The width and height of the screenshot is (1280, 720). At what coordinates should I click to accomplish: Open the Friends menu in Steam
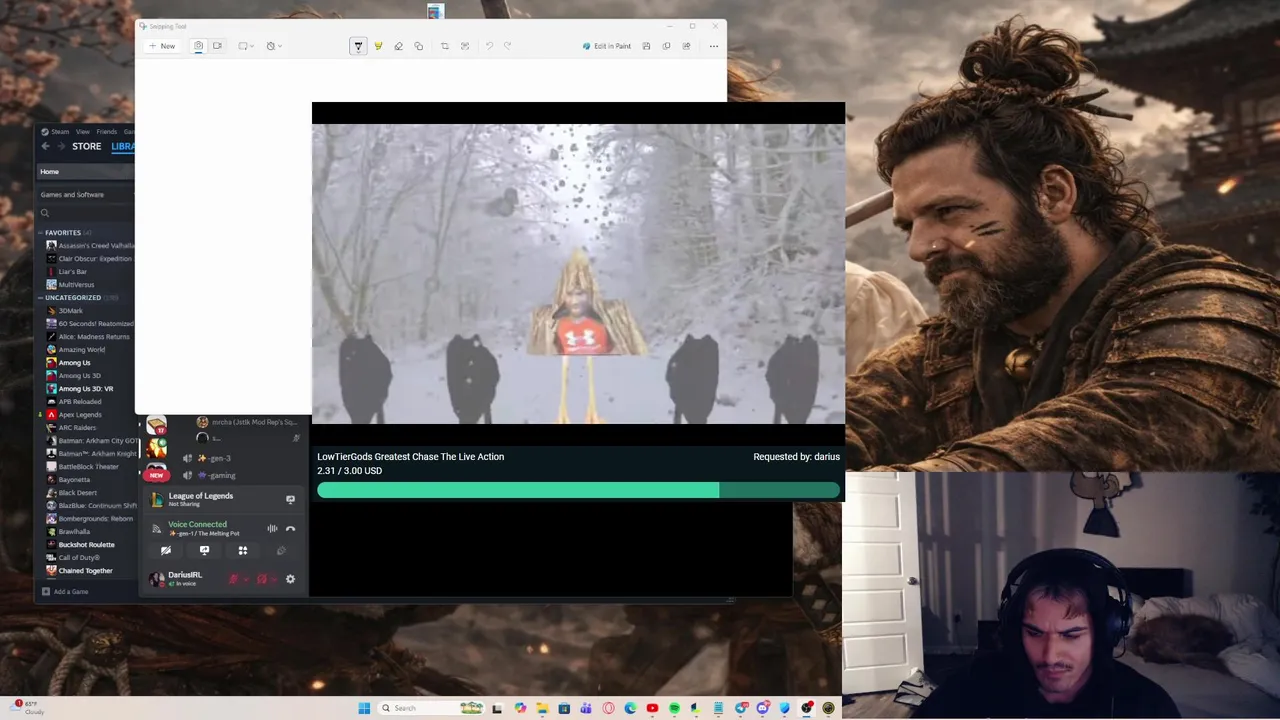[x=106, y=131]
